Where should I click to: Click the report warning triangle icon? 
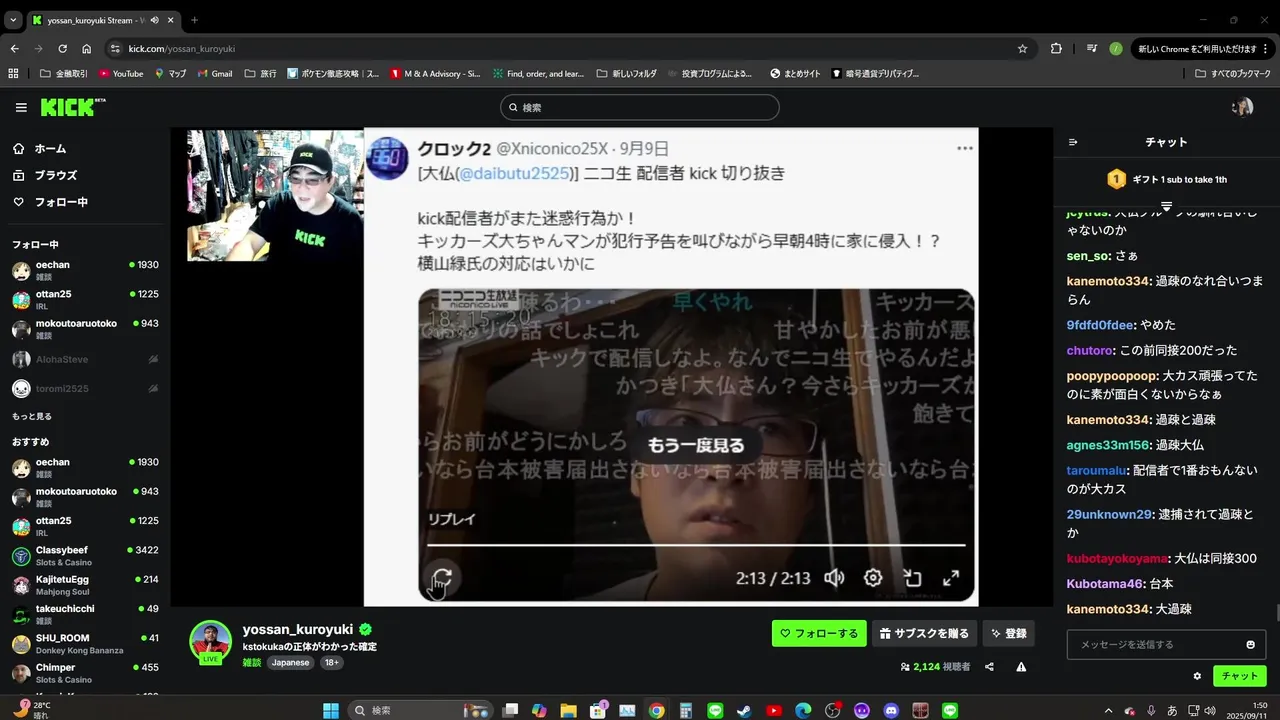[1021, 667]
